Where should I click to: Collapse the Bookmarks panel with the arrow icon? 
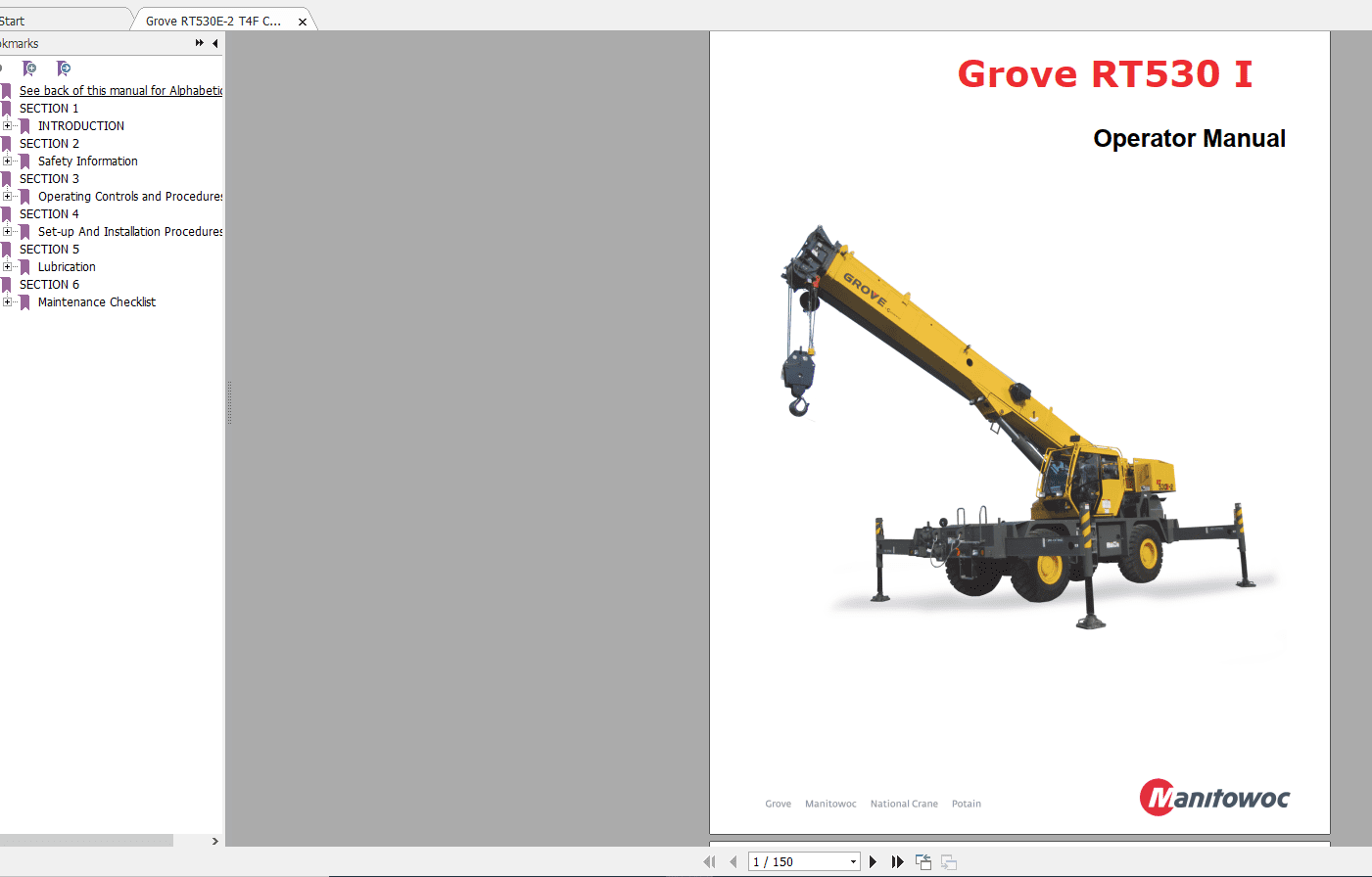(215, 43)
